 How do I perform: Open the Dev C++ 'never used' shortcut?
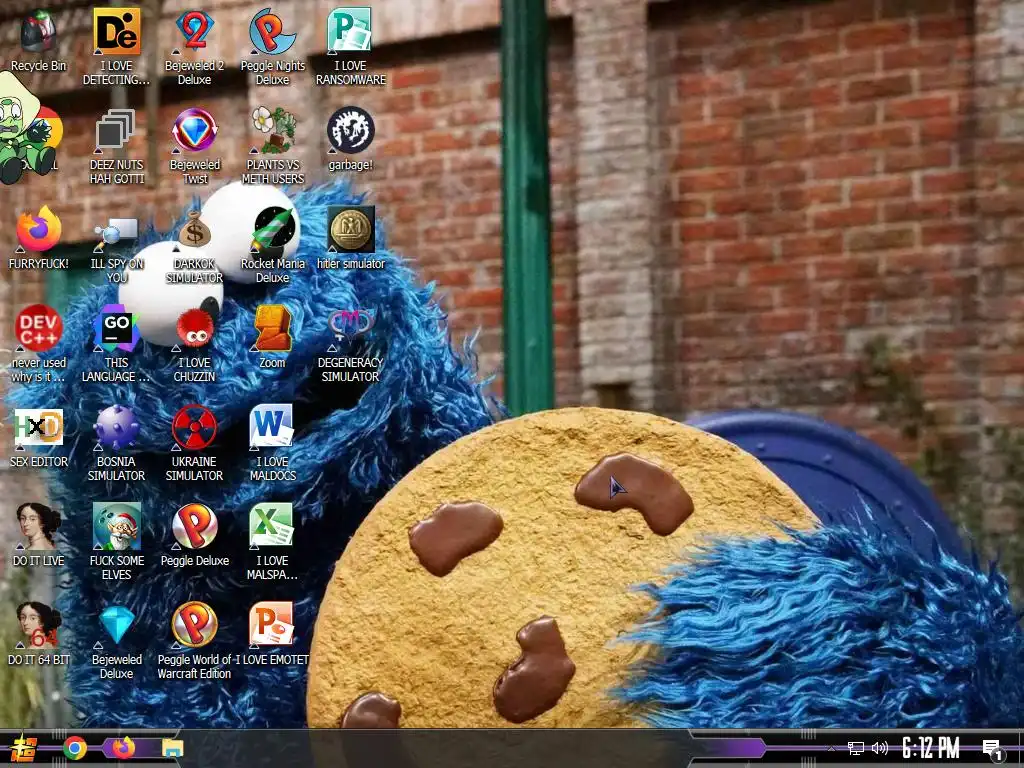tap(39, 328)
